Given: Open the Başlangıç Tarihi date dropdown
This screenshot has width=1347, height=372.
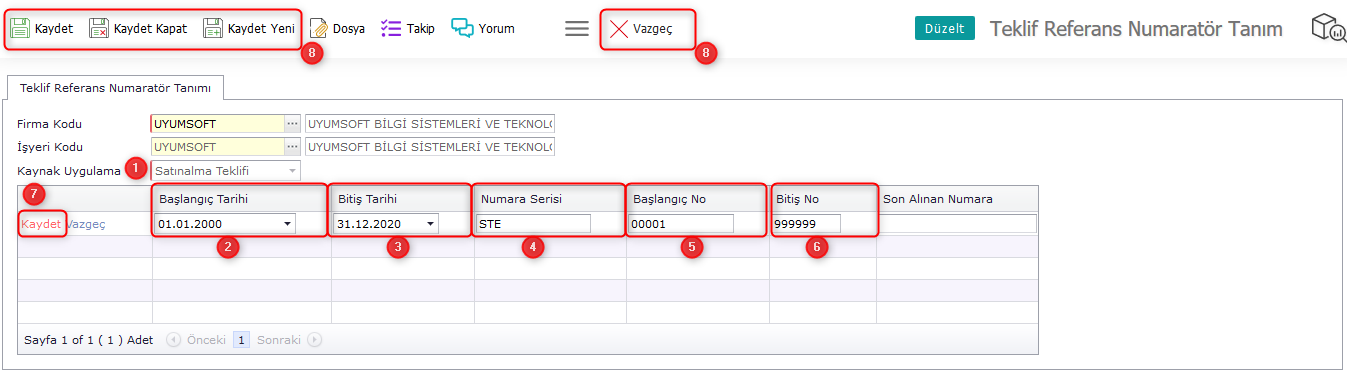Looking at the screenshot, I should click(288, 224).
